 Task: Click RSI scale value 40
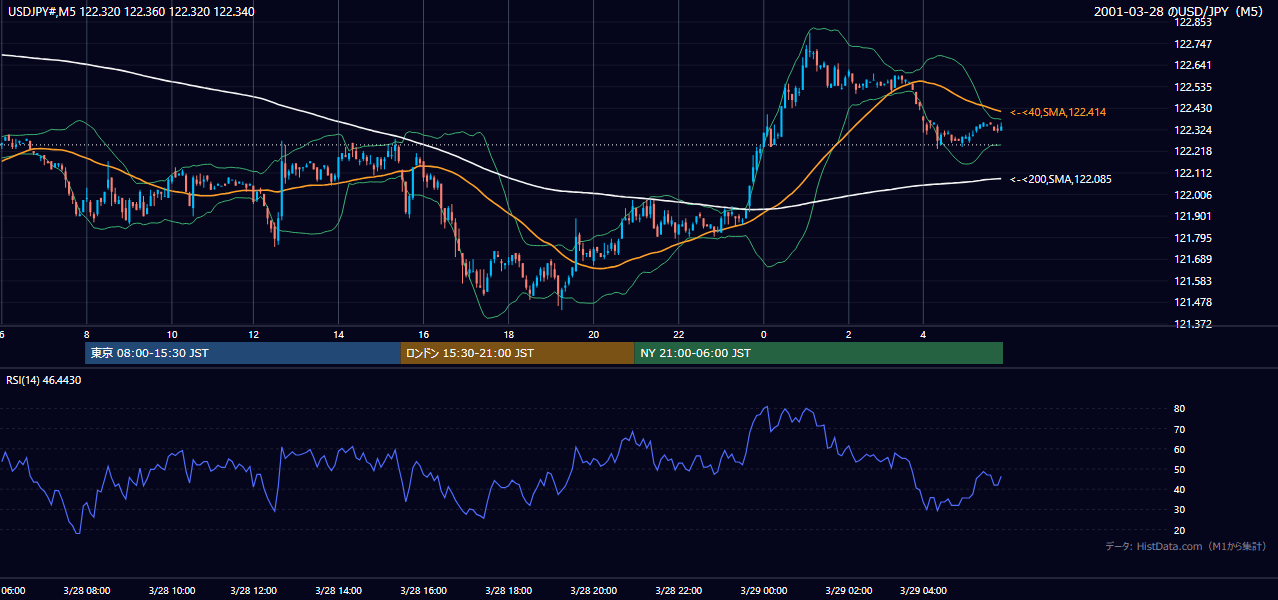(x=1180, y=489)
